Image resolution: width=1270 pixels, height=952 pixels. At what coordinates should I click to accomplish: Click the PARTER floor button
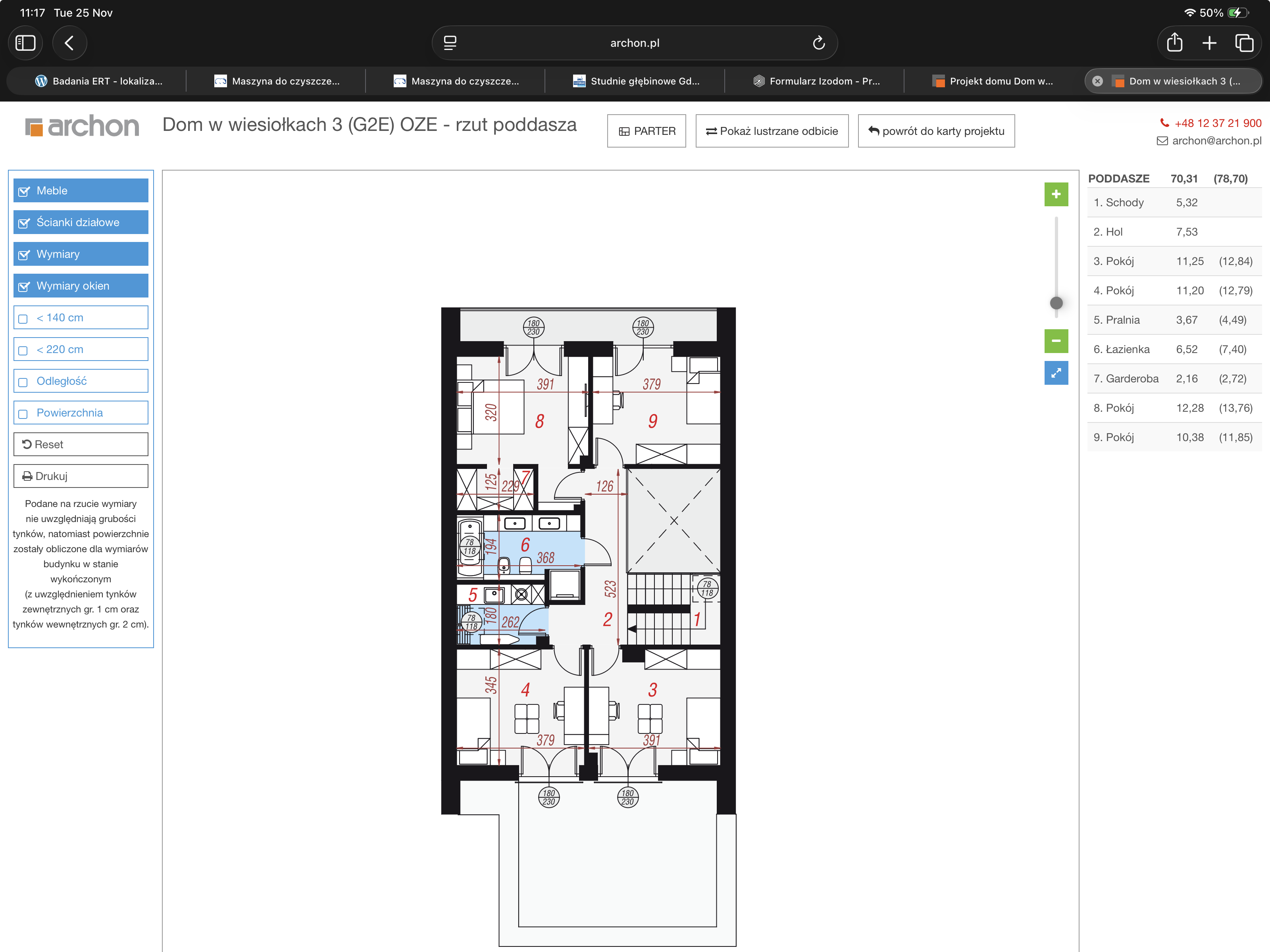[647, 131]
